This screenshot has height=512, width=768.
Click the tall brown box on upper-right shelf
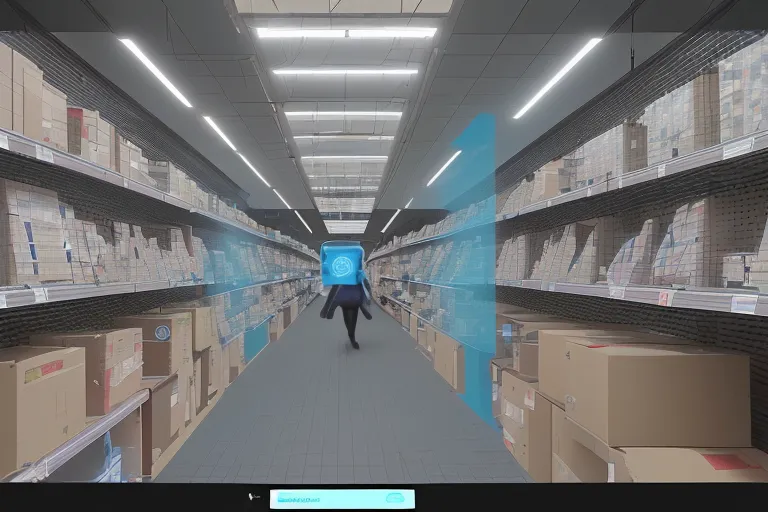point(706,110)
